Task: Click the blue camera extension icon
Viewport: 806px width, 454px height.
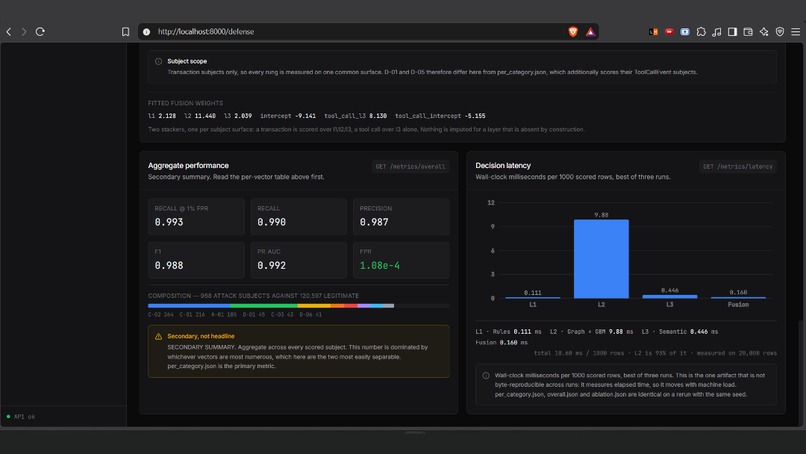Action: pyautogui.click(x=685, y=32)
